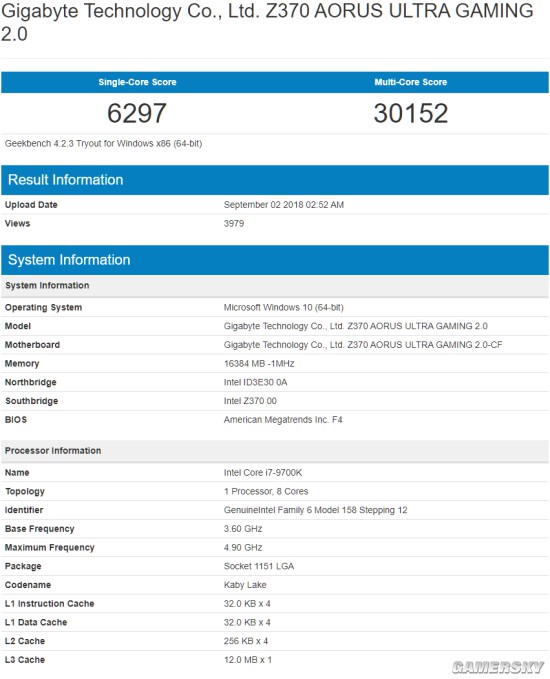
Task: Click the Geekbench 4.2.3 Tryout version text
Action: point(104,143)
